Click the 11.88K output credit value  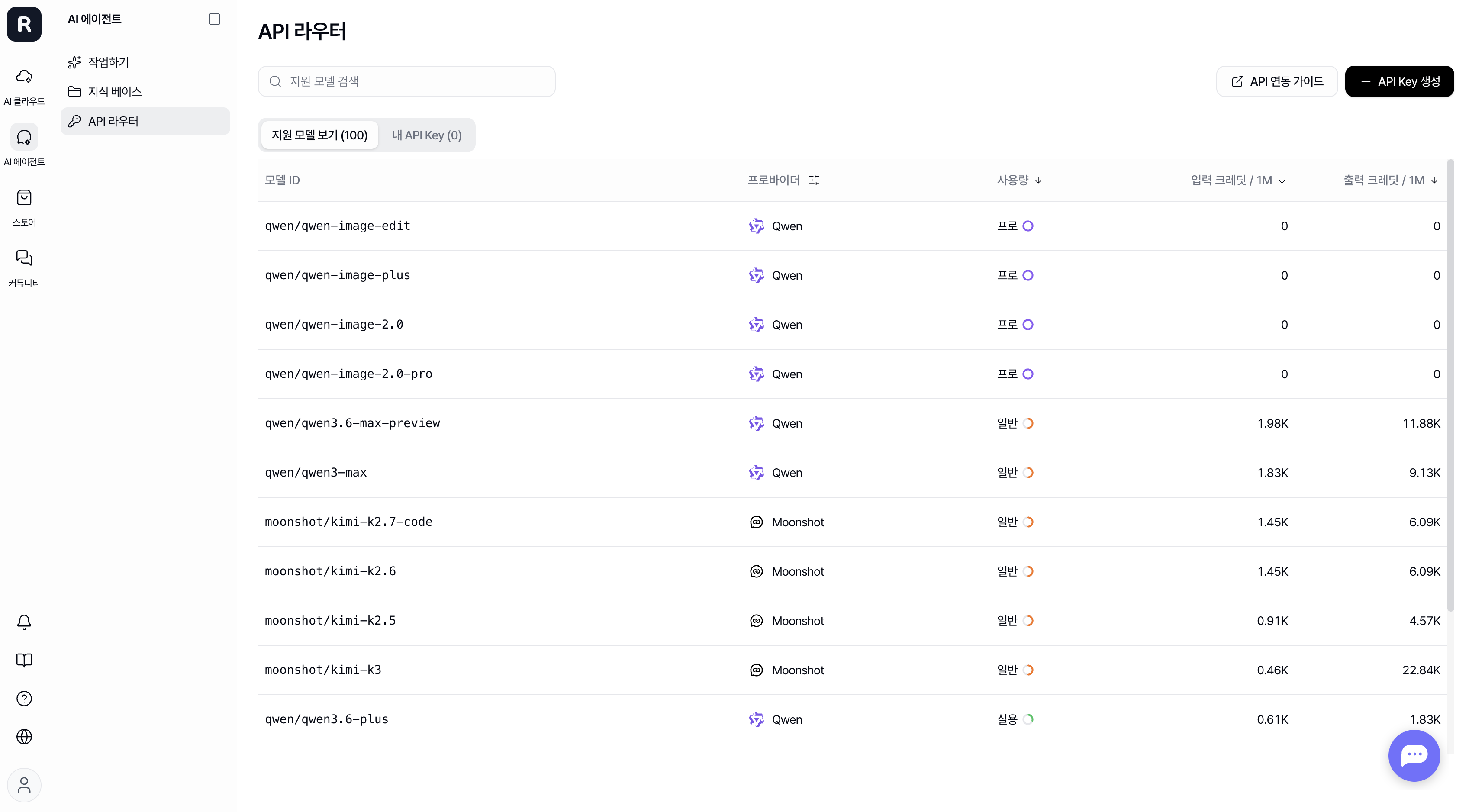pos(1421,423)
